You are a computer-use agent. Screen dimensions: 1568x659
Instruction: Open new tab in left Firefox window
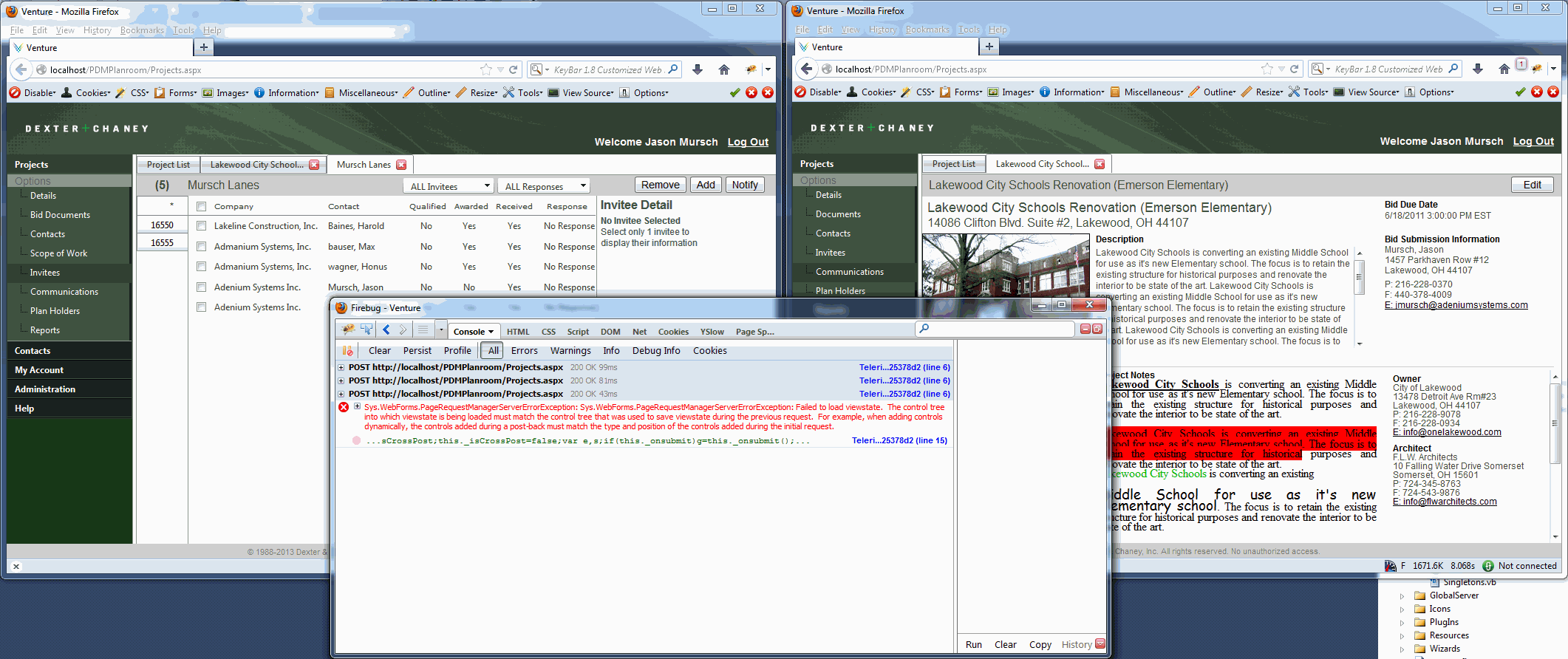pos(203,47)
